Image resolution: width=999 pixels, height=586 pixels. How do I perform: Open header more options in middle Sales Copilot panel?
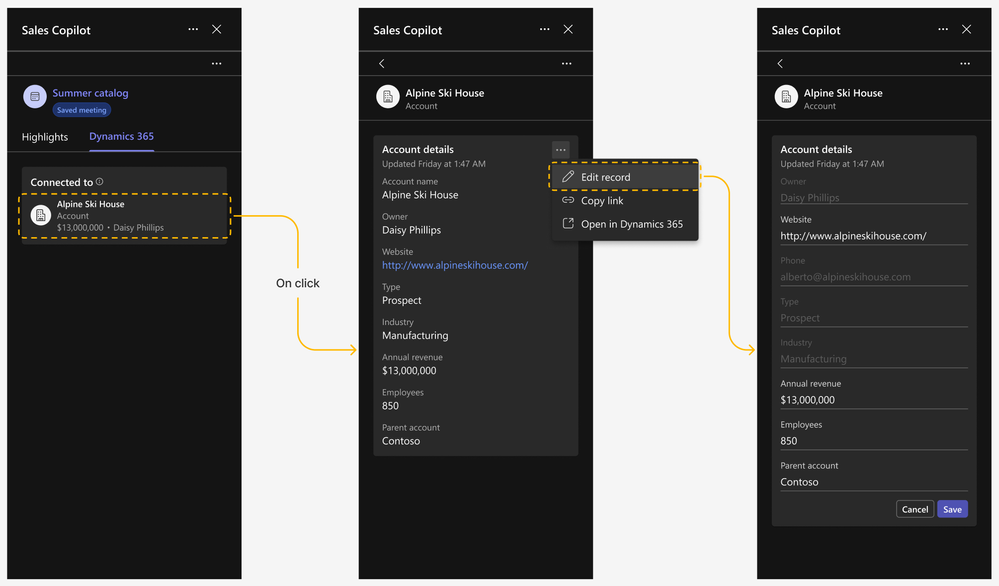point(545,29)
